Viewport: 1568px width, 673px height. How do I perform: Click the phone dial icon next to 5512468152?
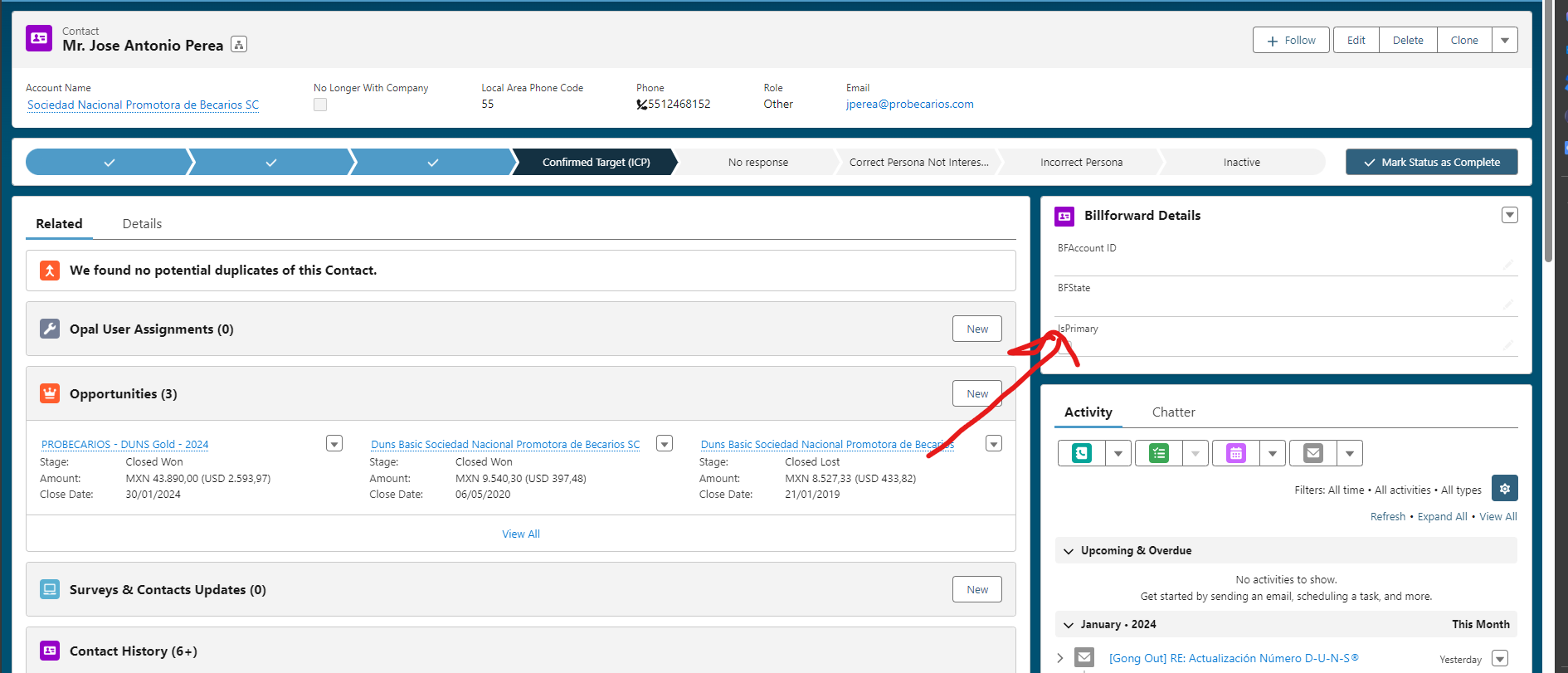click(641, 105)
